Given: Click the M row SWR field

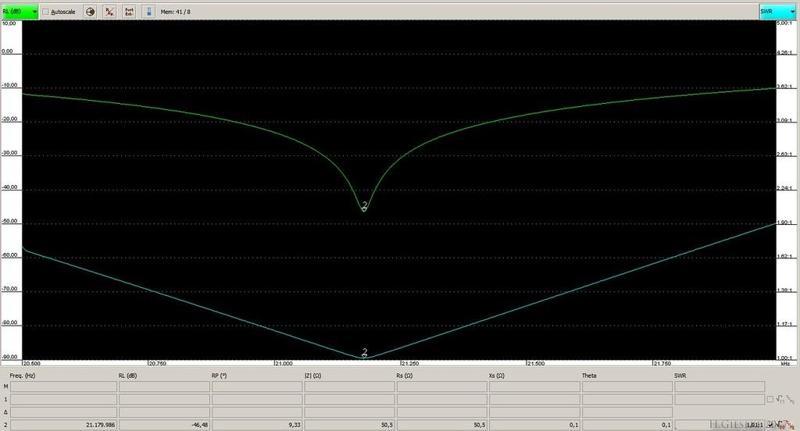Looking at the screenshot, I should tap(720, 386).
